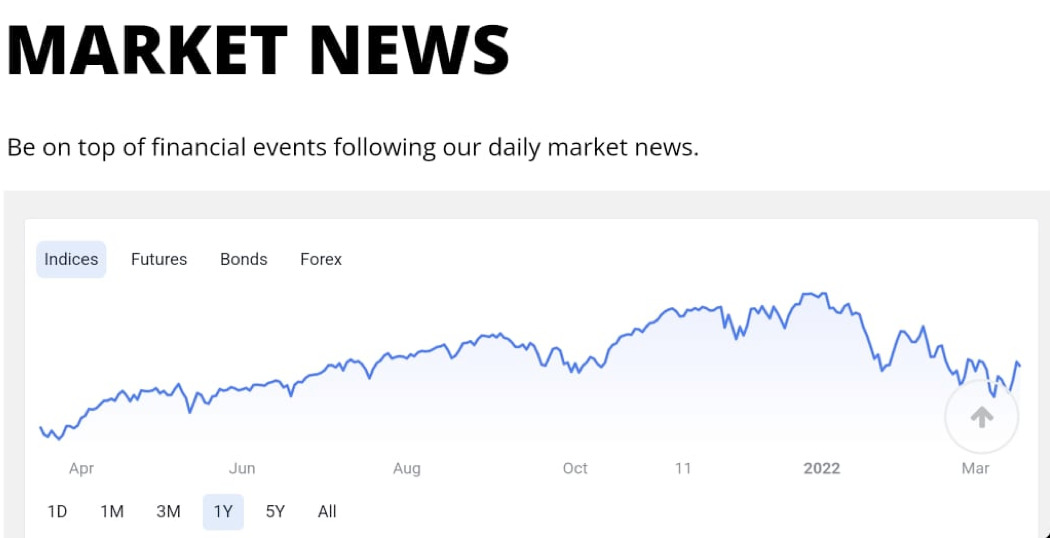Open the Futures tab
Viewport: 1050px width, 538px height.
pyautogui.click(x=159, y=259)
